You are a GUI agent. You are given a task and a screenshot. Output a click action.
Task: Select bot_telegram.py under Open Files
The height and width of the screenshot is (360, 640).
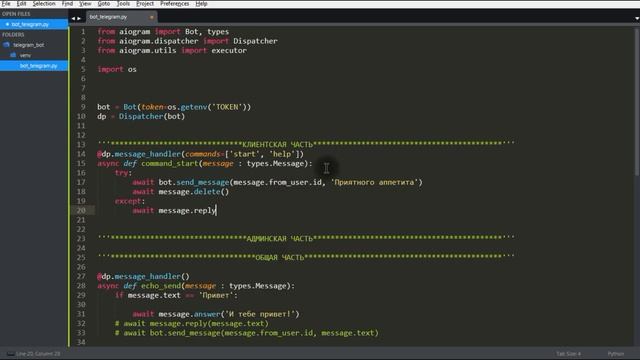[x=34, y=24]
